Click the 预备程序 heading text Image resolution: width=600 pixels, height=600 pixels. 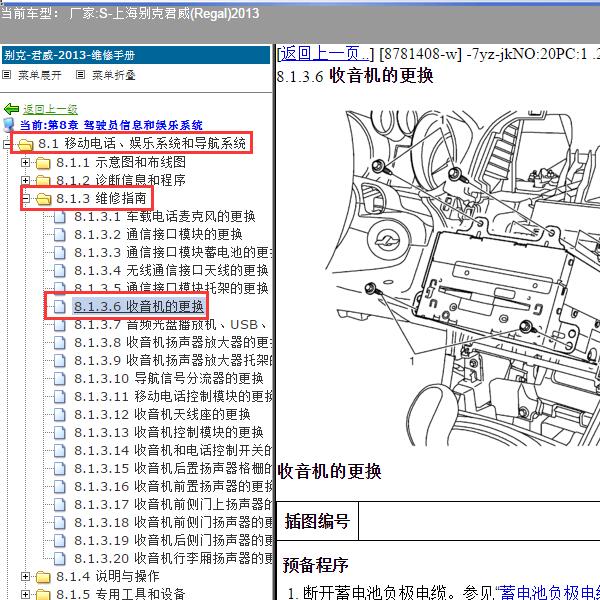click(x=315, y=565)
